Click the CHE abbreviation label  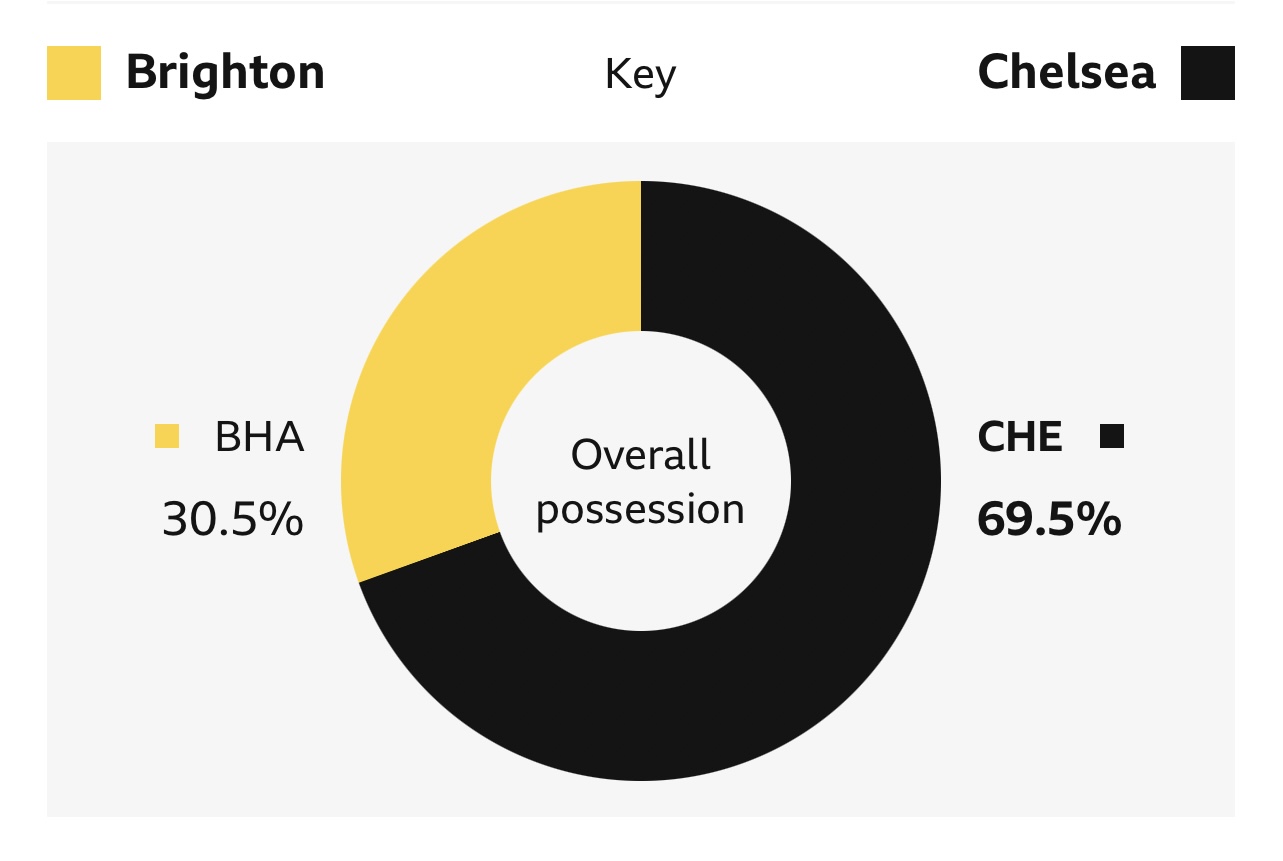1020,438
